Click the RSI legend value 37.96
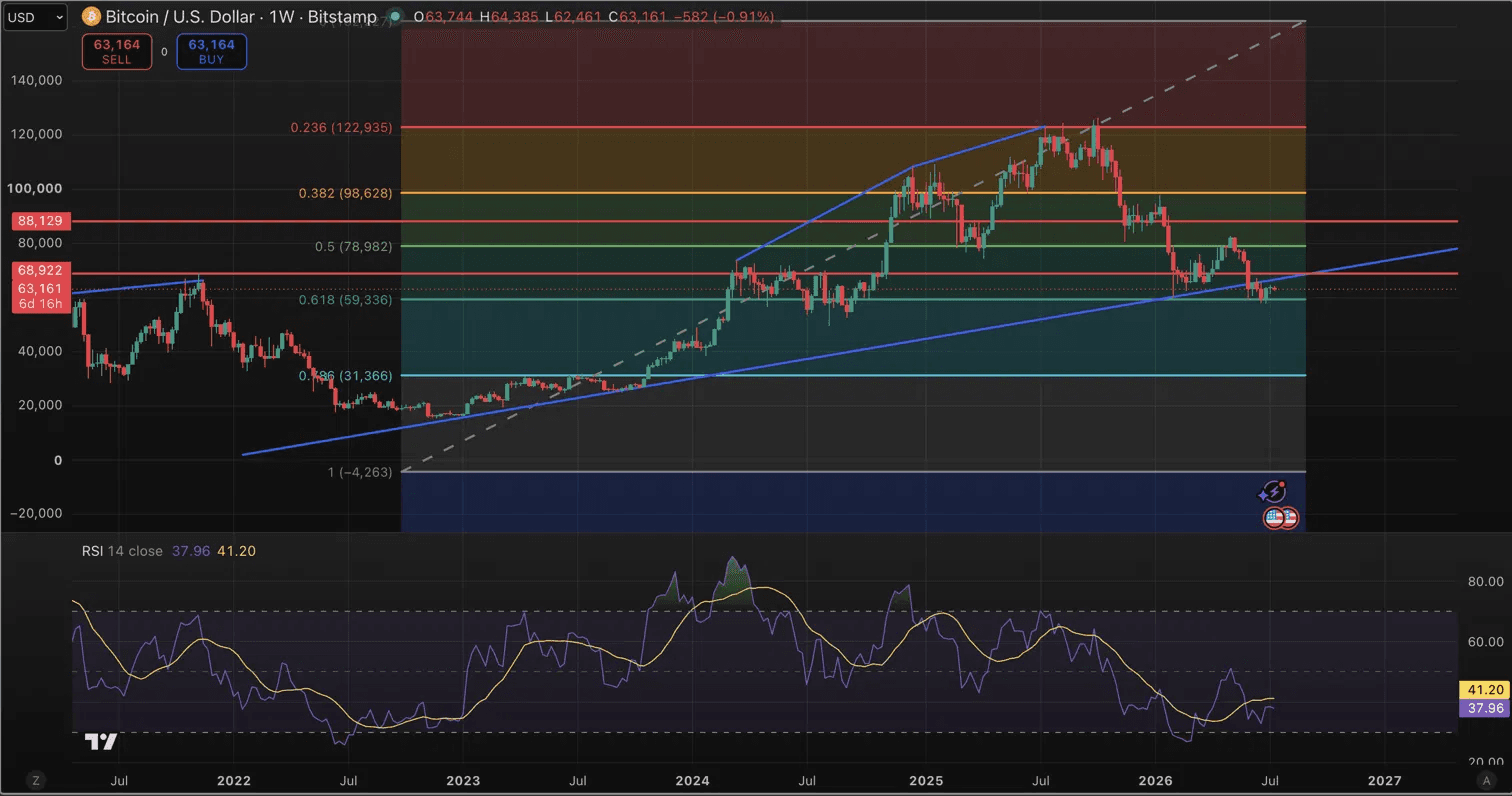 click(x=190, y=551)
